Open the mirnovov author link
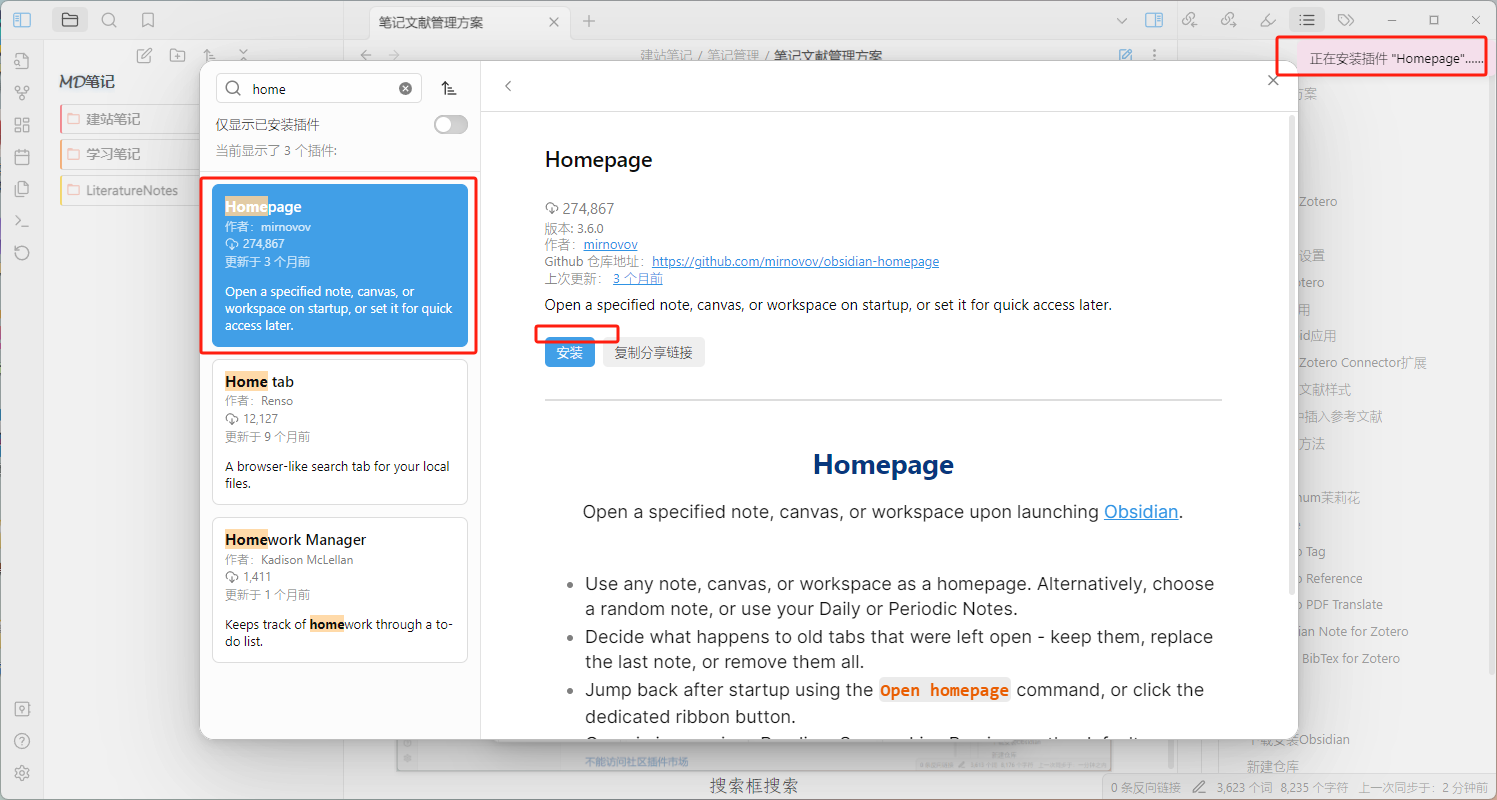 pyautogui.click(x=611, y=245)
